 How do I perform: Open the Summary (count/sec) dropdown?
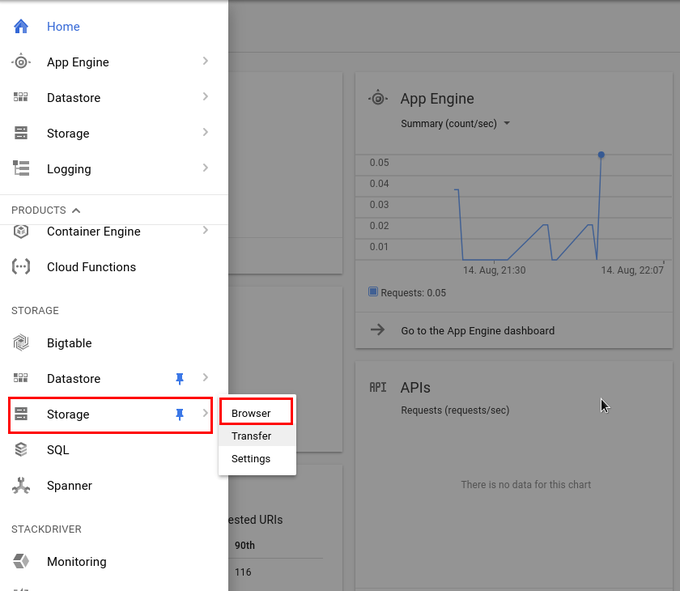[x=455, y=124]
